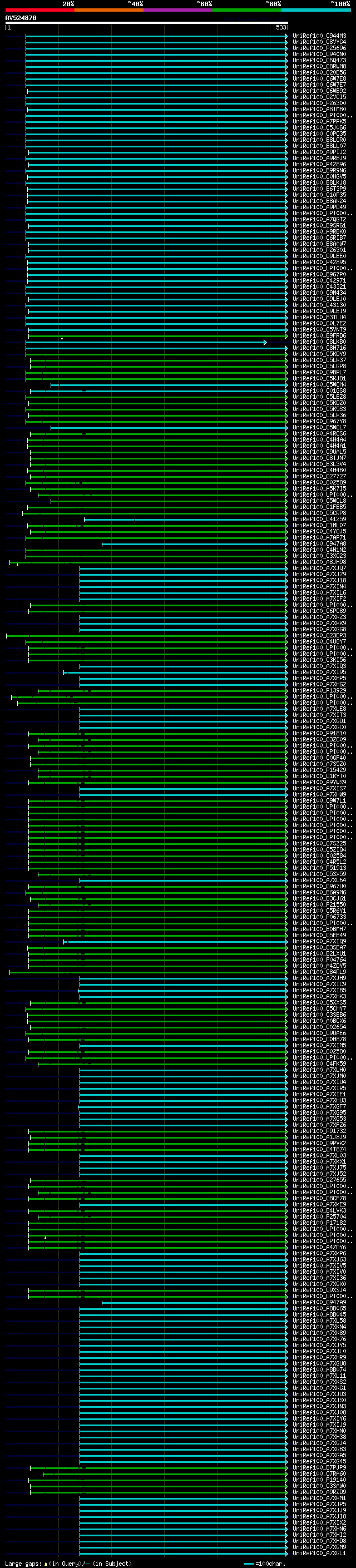Open hit UniRef100_Q944M3
356x1568 pixels.
point(319,36)
